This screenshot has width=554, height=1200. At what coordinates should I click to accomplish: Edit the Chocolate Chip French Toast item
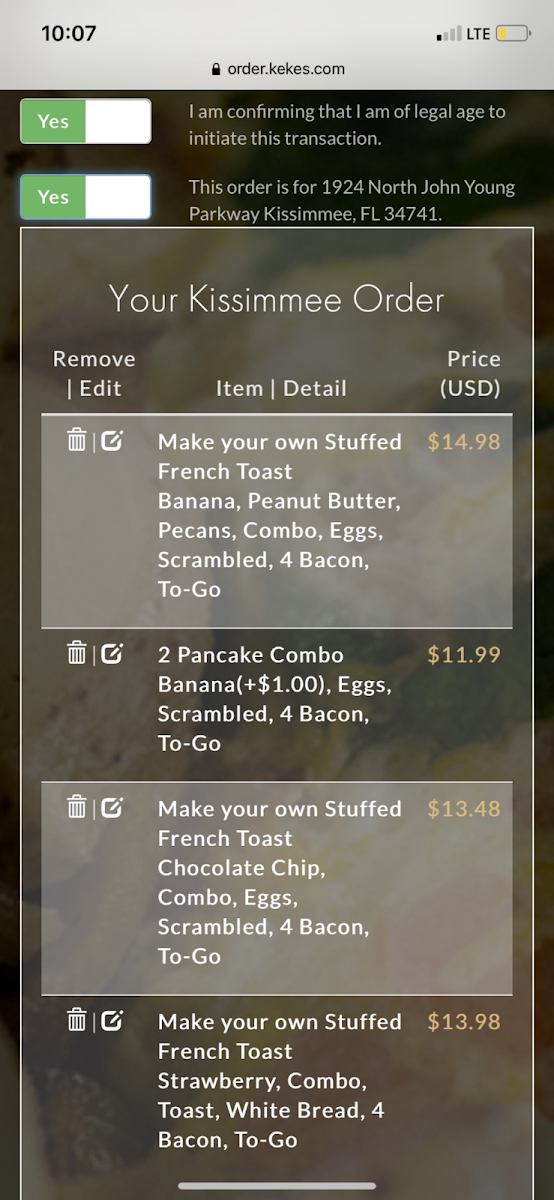tap(112, 807)
